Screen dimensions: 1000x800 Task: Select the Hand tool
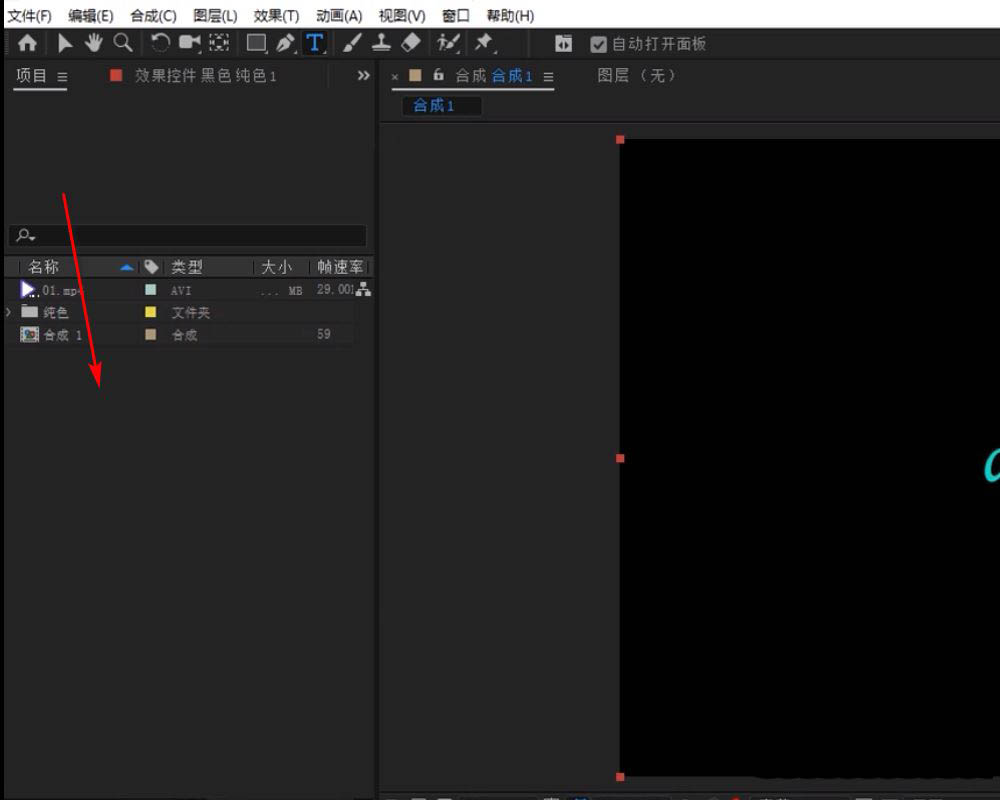pos(93,42)
